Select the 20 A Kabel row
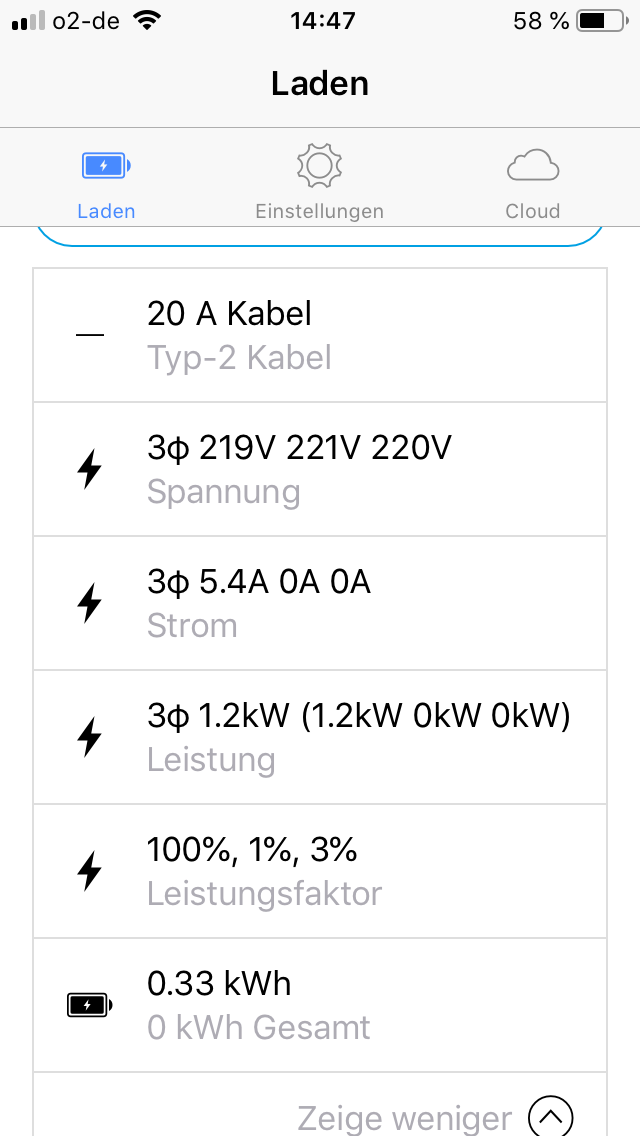 pyautogui.click(x=320, y=335)
